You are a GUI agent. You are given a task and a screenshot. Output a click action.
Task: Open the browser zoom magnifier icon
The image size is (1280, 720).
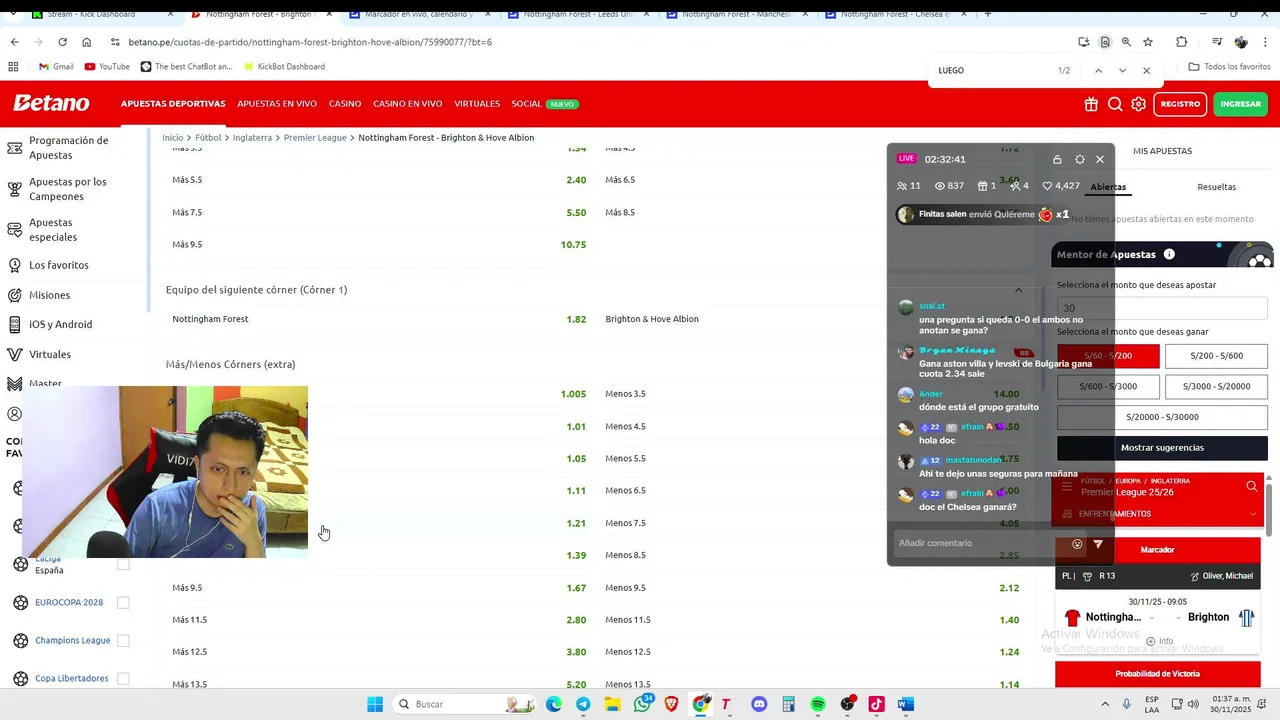[x=1126, y=42]
